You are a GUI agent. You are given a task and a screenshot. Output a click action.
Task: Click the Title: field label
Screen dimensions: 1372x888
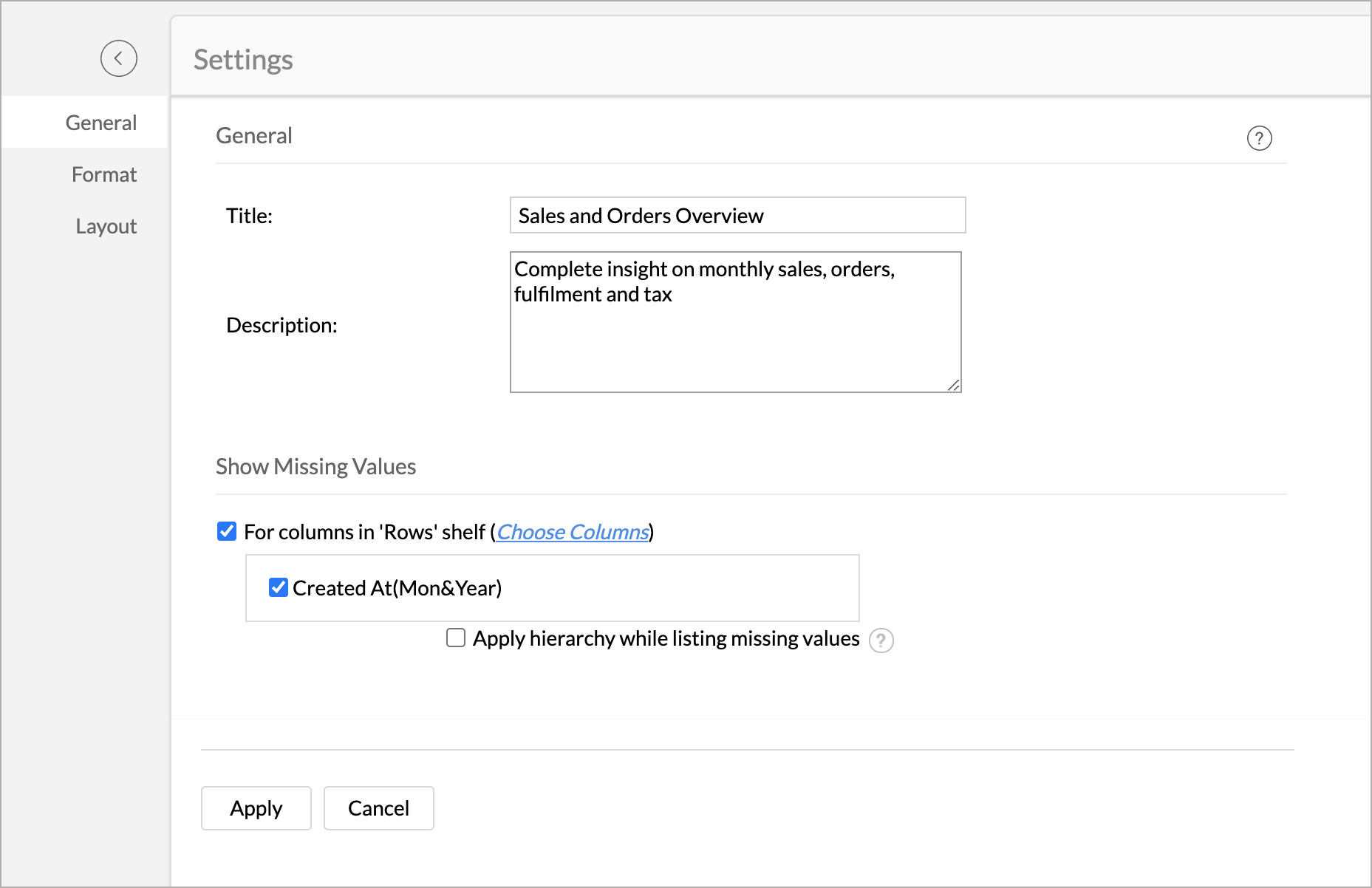coord(249,216)
